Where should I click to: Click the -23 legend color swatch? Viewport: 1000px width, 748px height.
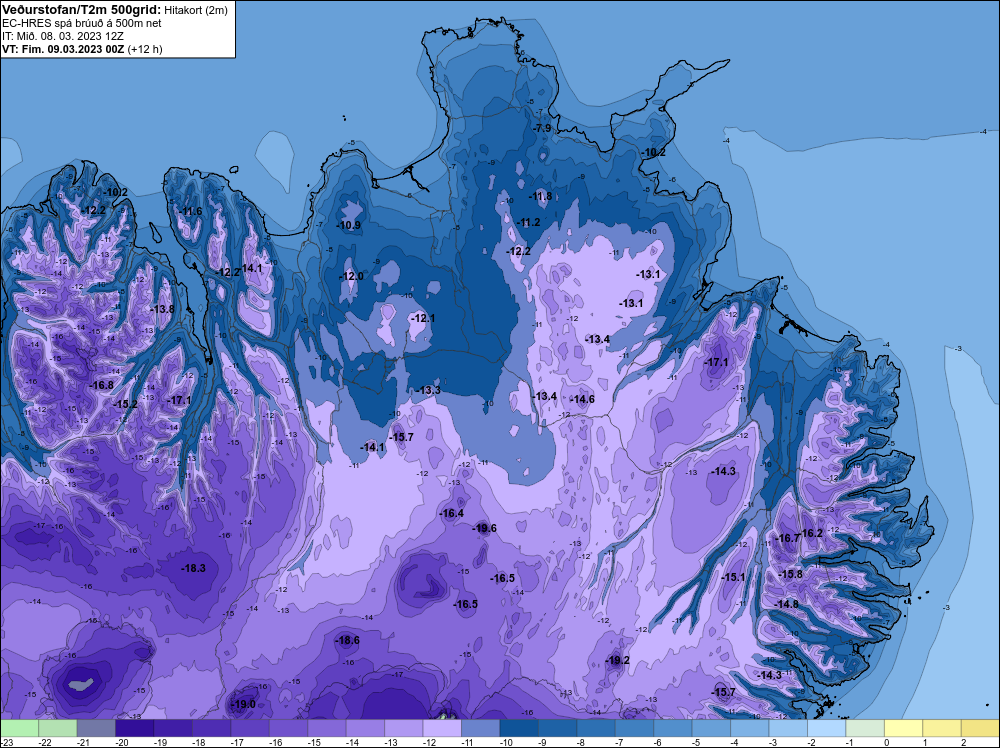coord(19,728)
